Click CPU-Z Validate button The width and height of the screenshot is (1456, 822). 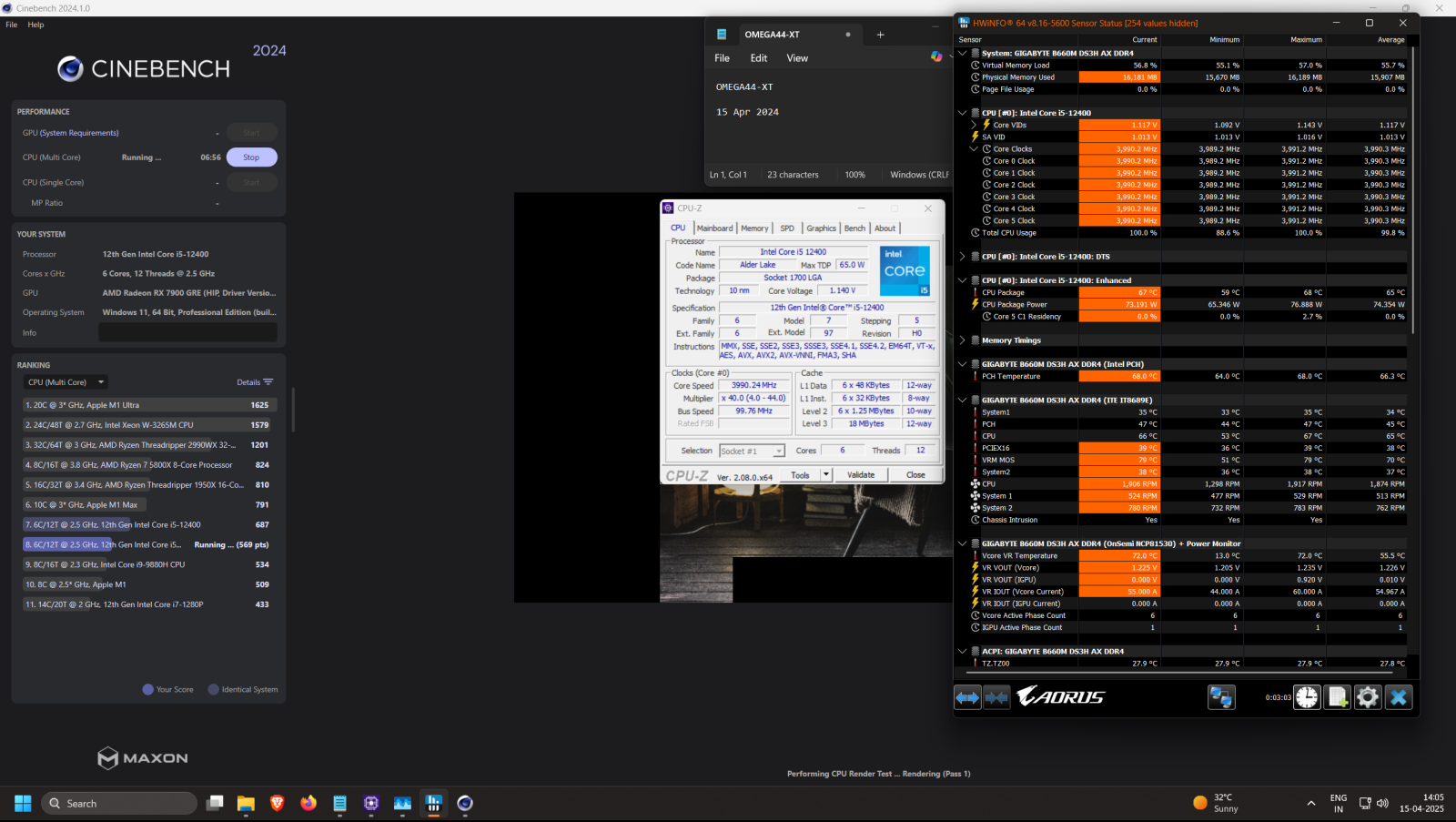tap(861, 474)
